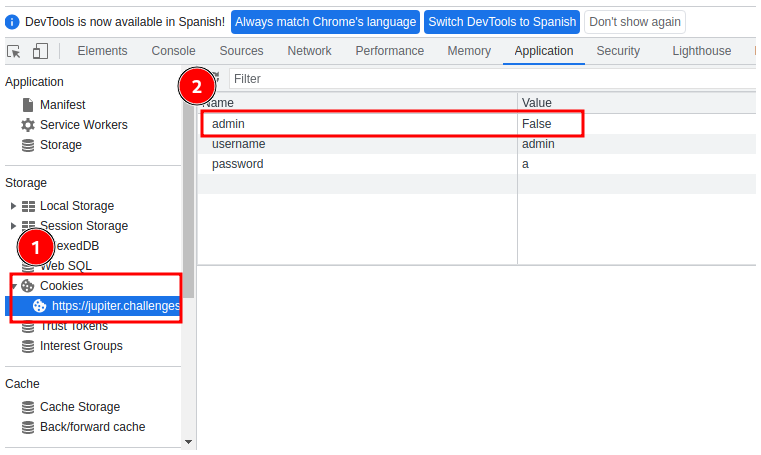Collapse the Cookies tree node

13,286
